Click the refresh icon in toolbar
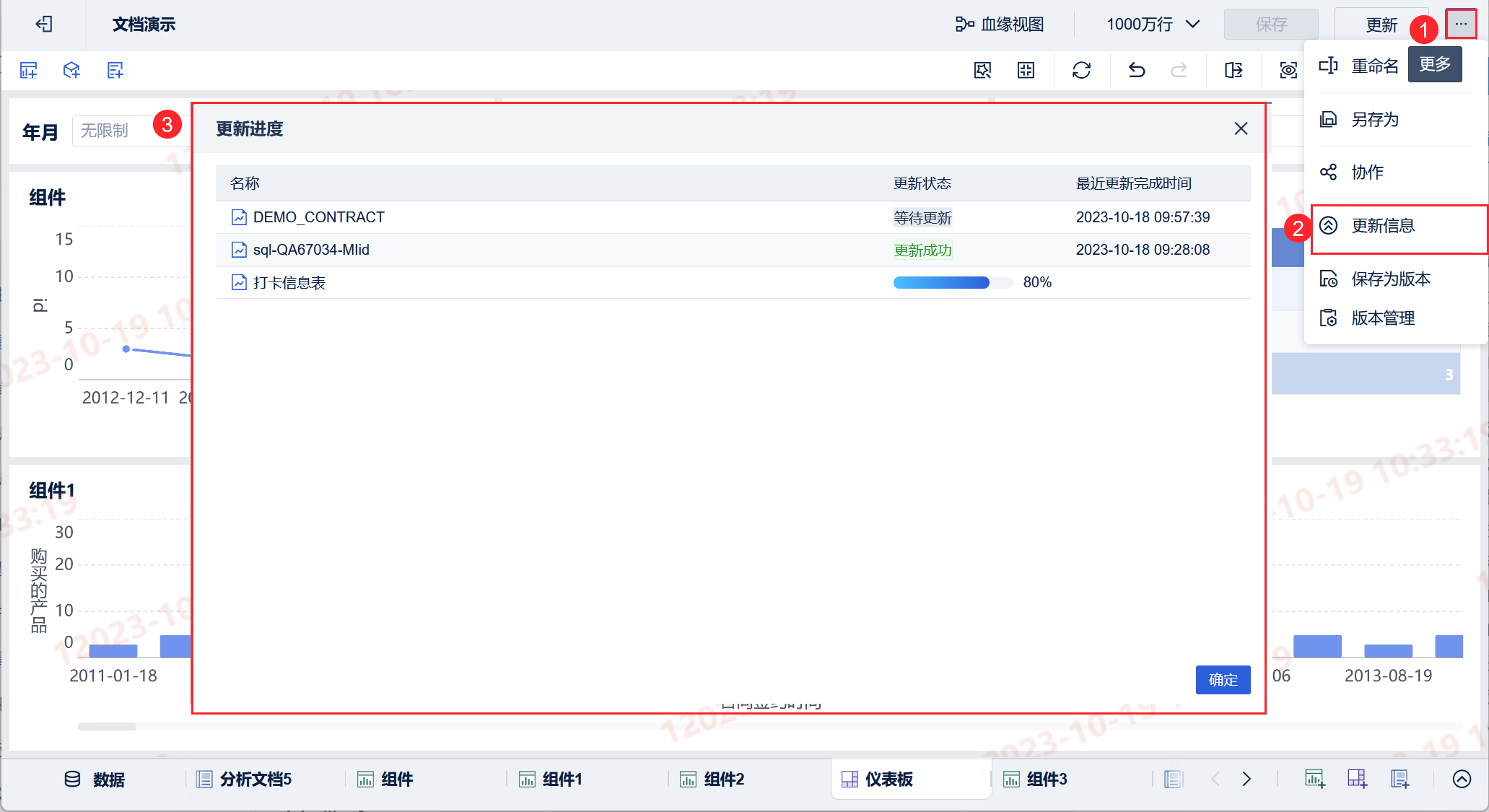The height and width of the screenshot is (812, 1489). pyautogui.click(x=1081, y=70)
